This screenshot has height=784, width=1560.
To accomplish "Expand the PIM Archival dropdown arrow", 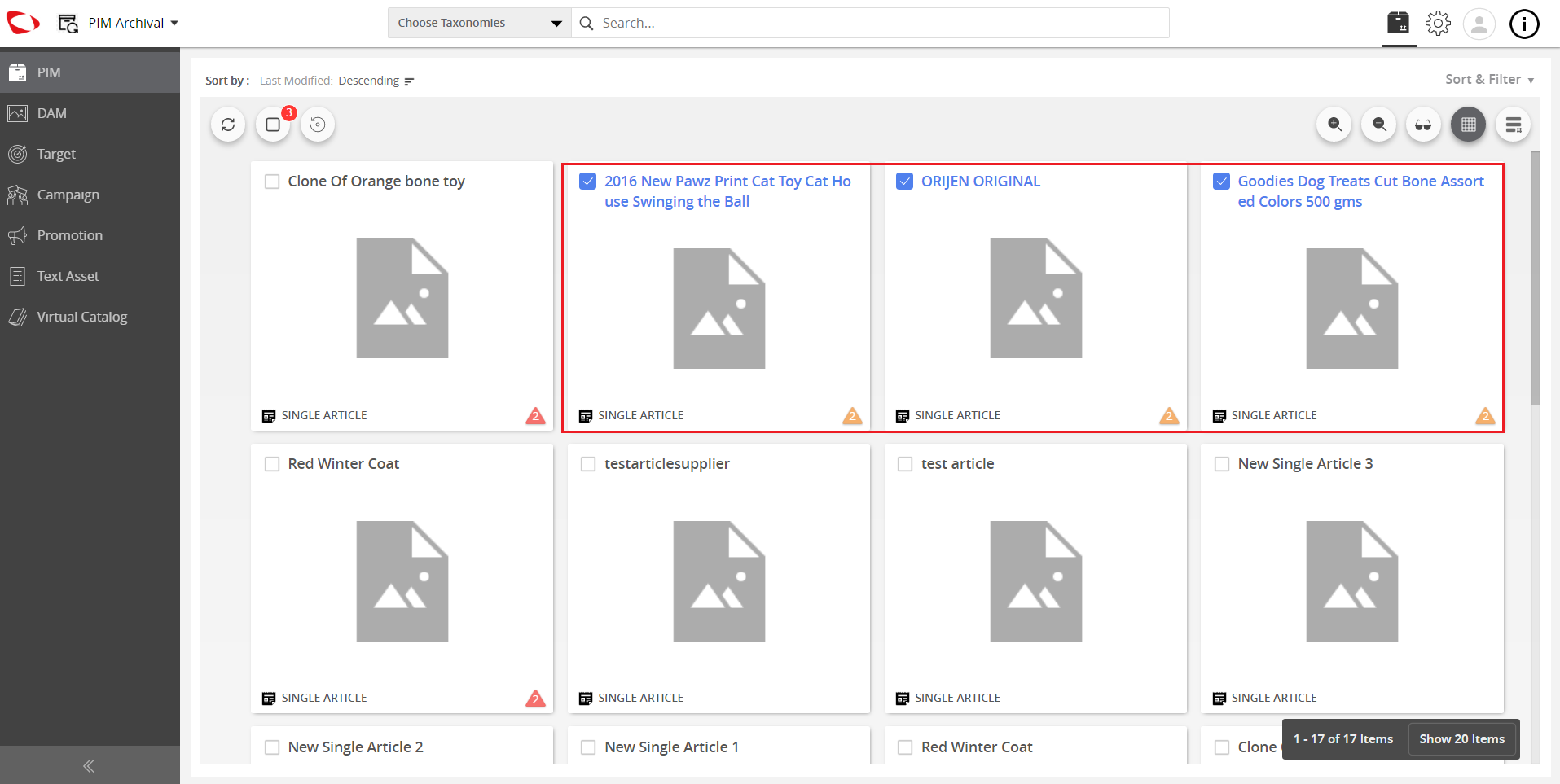I will (174, 24).
